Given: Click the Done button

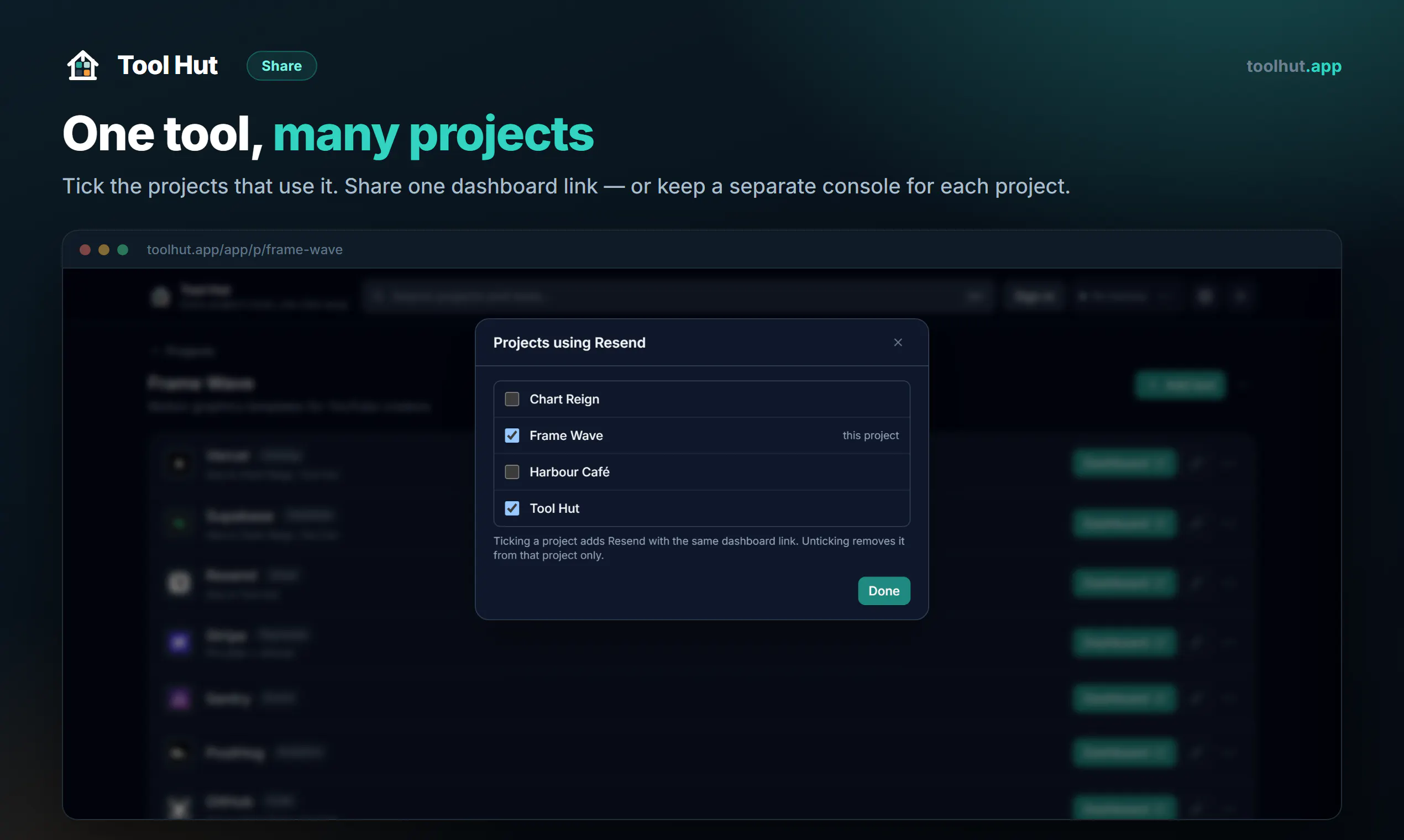Looking at the screenshot, I should coord(884,590).
